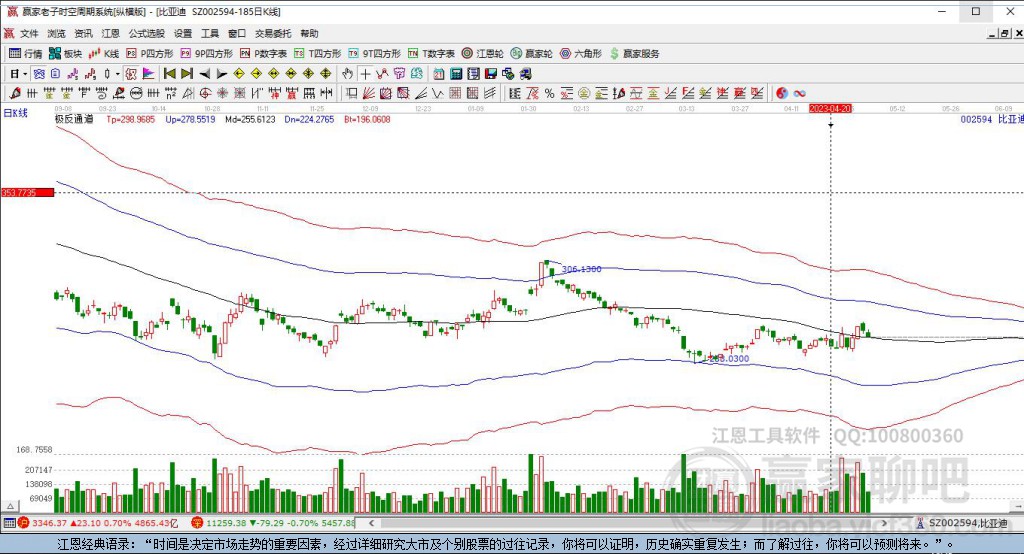
Task: Open the 公式选股 menu
Action: click(x=146, y=33)
